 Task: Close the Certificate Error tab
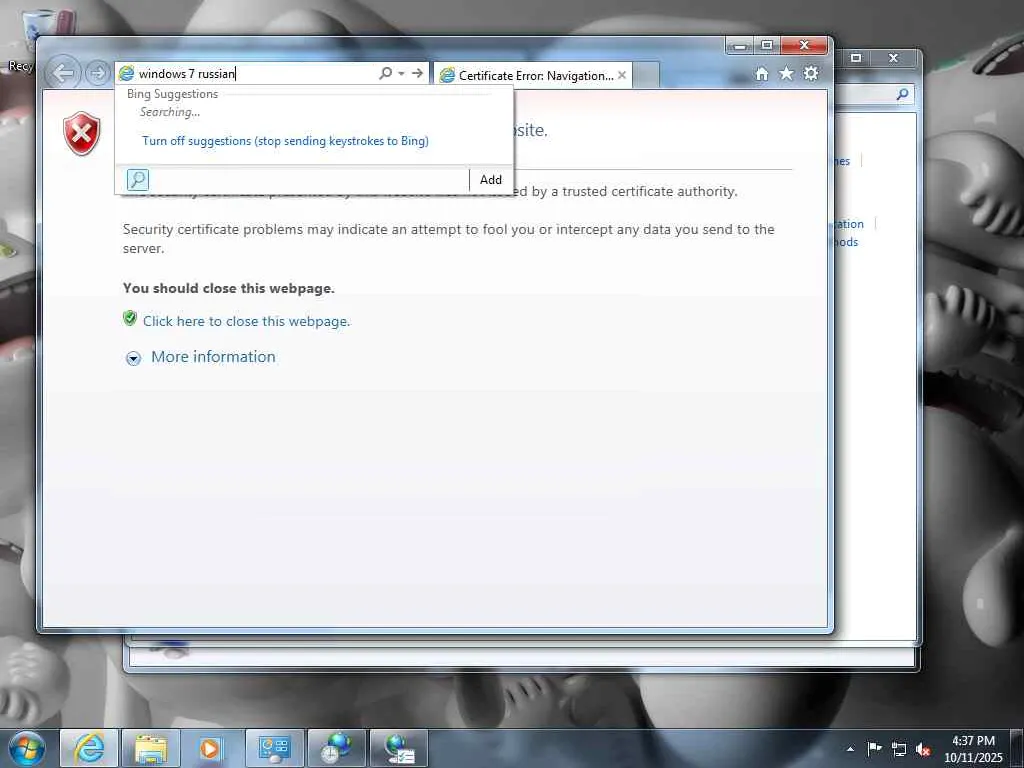click(622, 75)
